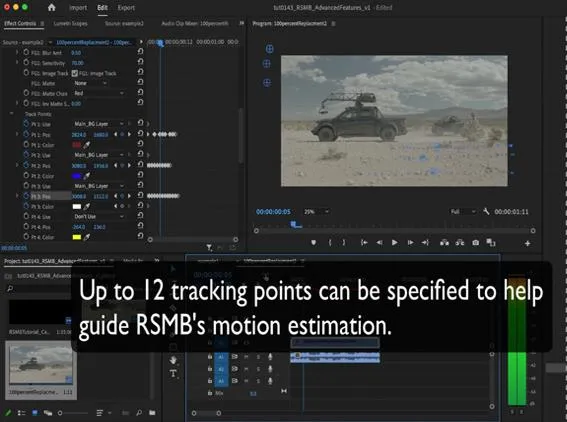This screenshot has height=422, width=567.
Task: Select the 100percentReplacement clip thumbnail
Action: coord(40,364)
